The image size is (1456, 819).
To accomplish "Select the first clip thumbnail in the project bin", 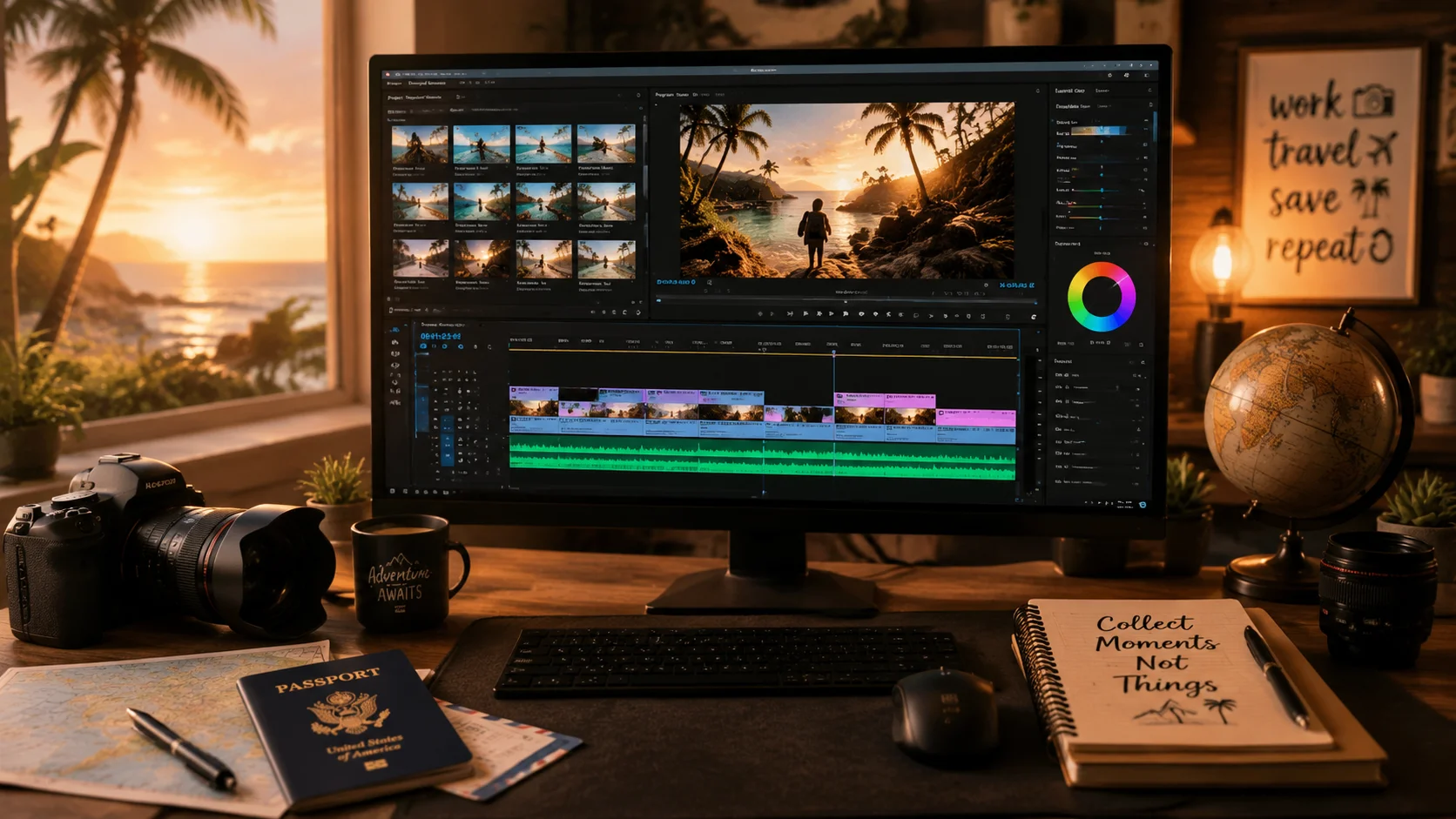I will 420,144.
